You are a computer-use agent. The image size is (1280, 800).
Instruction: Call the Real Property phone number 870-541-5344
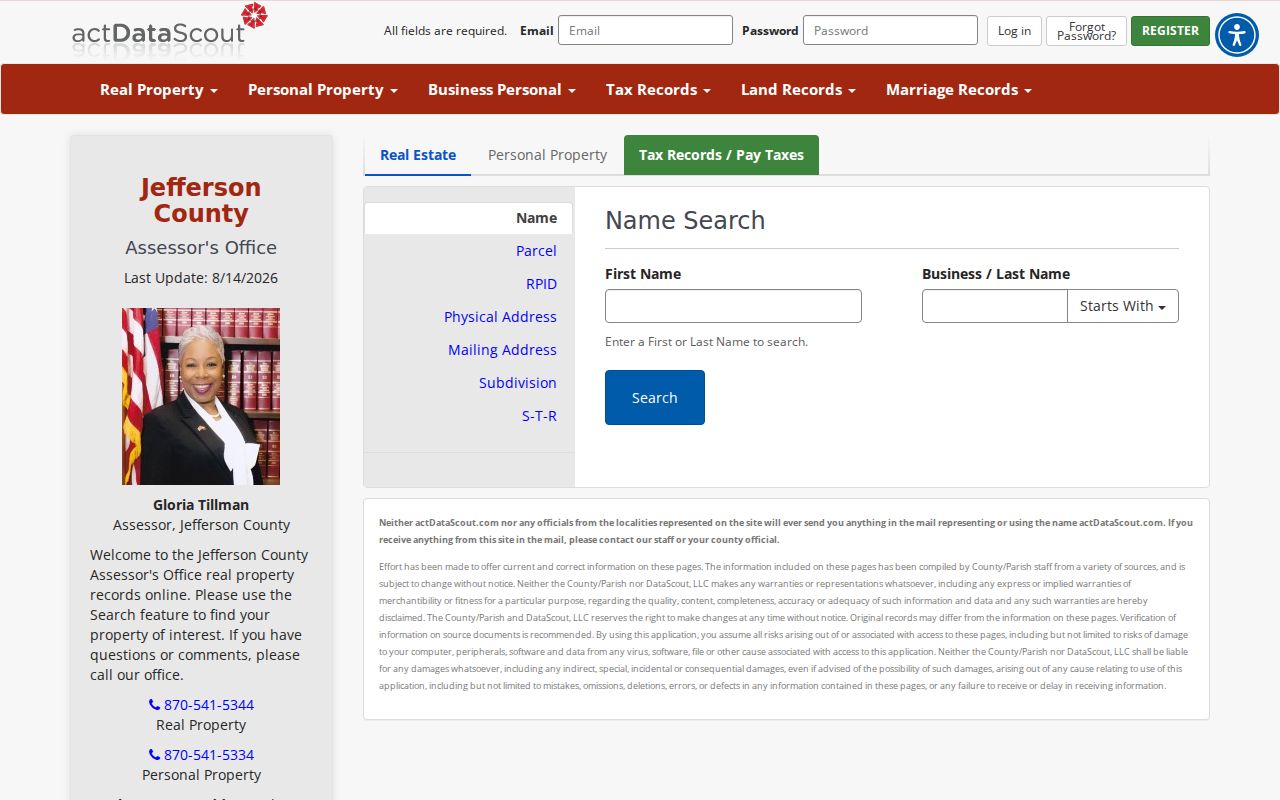pos(201,705)
